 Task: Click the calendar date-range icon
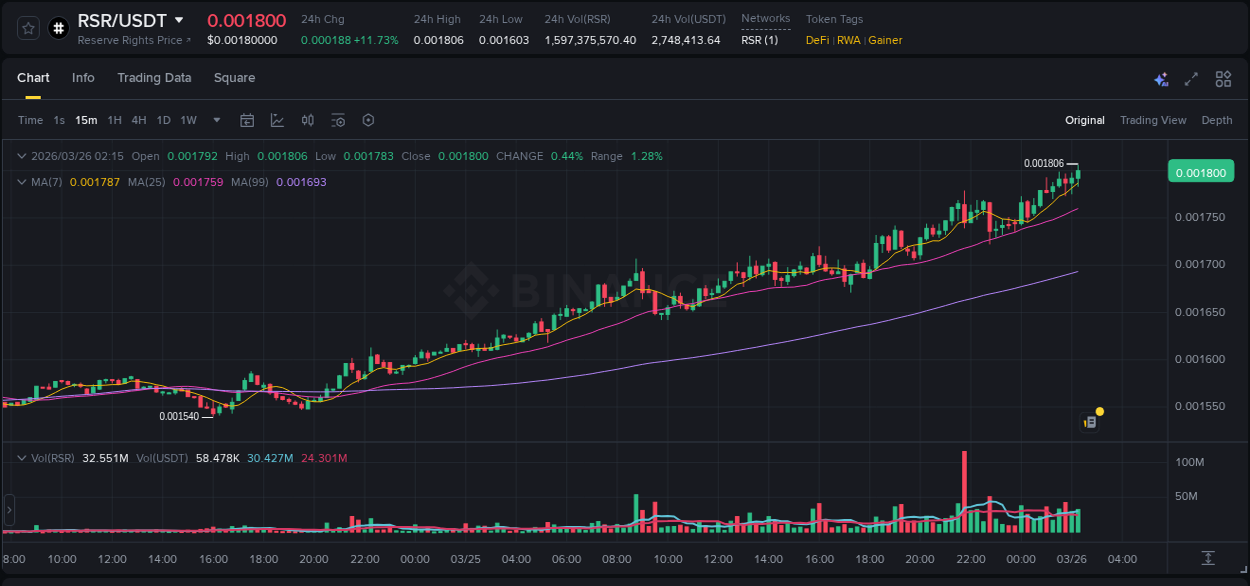click(247, 120)
